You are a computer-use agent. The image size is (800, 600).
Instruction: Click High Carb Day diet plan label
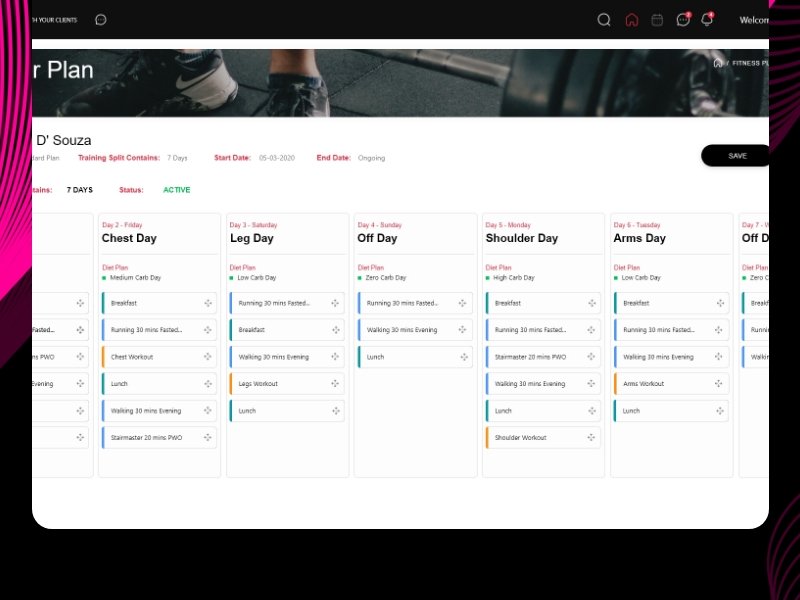click(514, 278)
